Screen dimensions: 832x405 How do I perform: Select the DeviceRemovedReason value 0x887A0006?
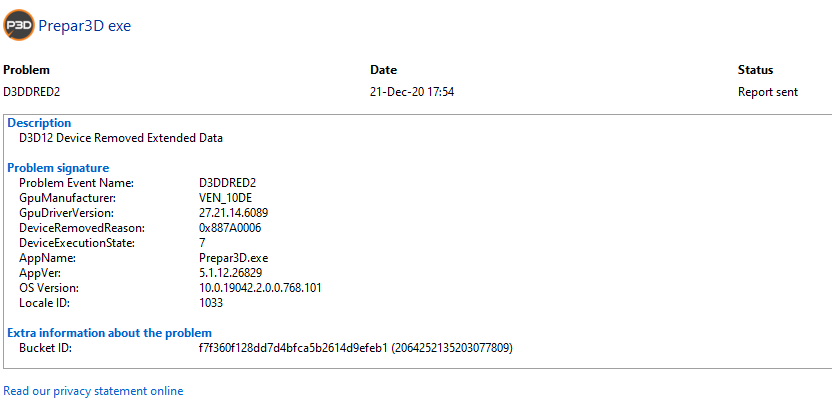(x=230, y=228)
